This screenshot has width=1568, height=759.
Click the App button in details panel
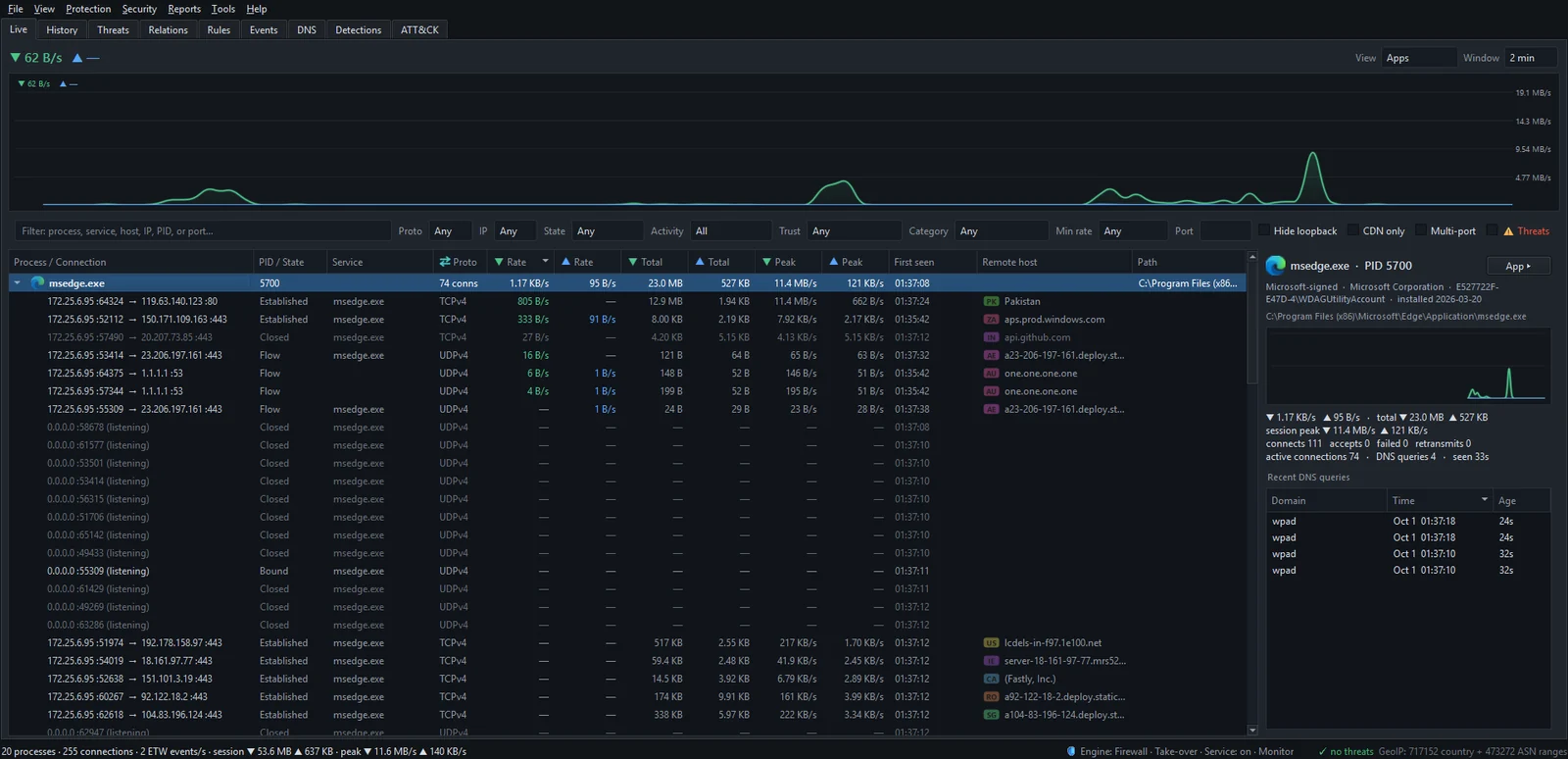1518,266
